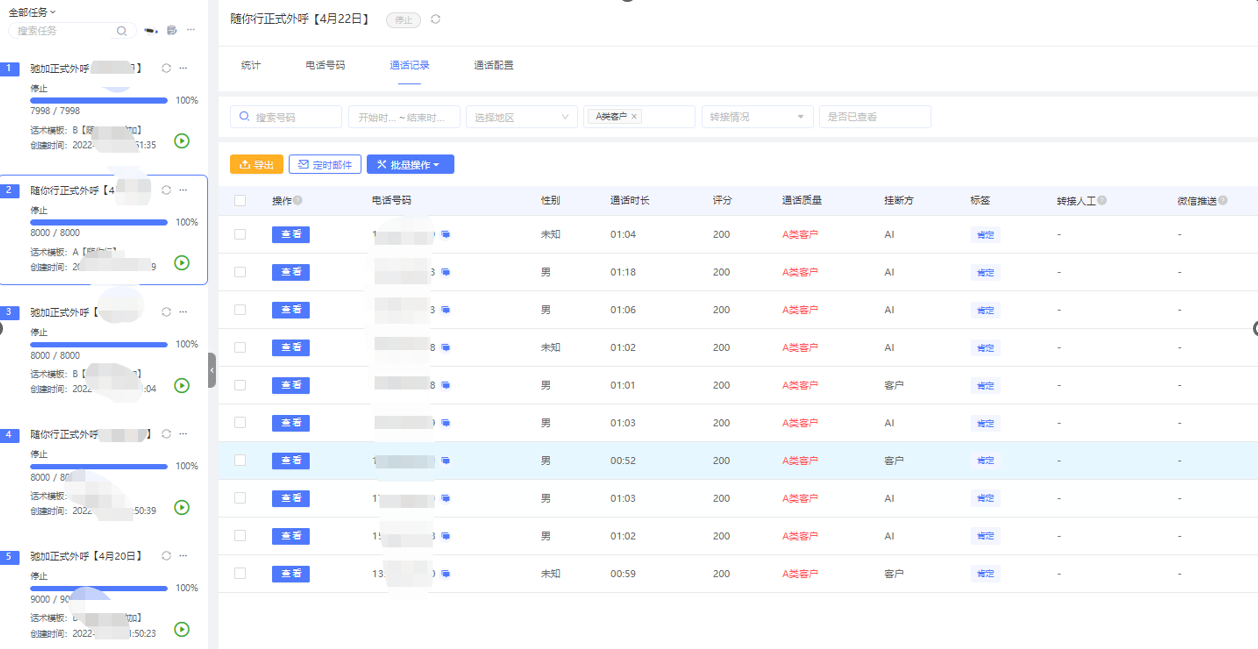Viewport: 1258px width, 649px height.
Task: Click the 定时邮件 button
Action: (325, 165)
